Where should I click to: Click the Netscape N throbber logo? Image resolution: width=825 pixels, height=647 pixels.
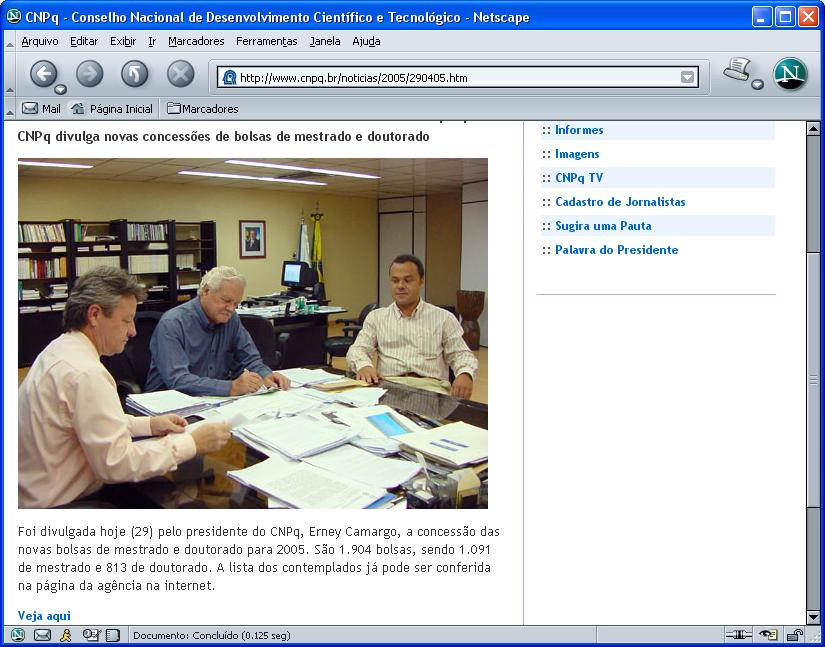pos(790,73)
